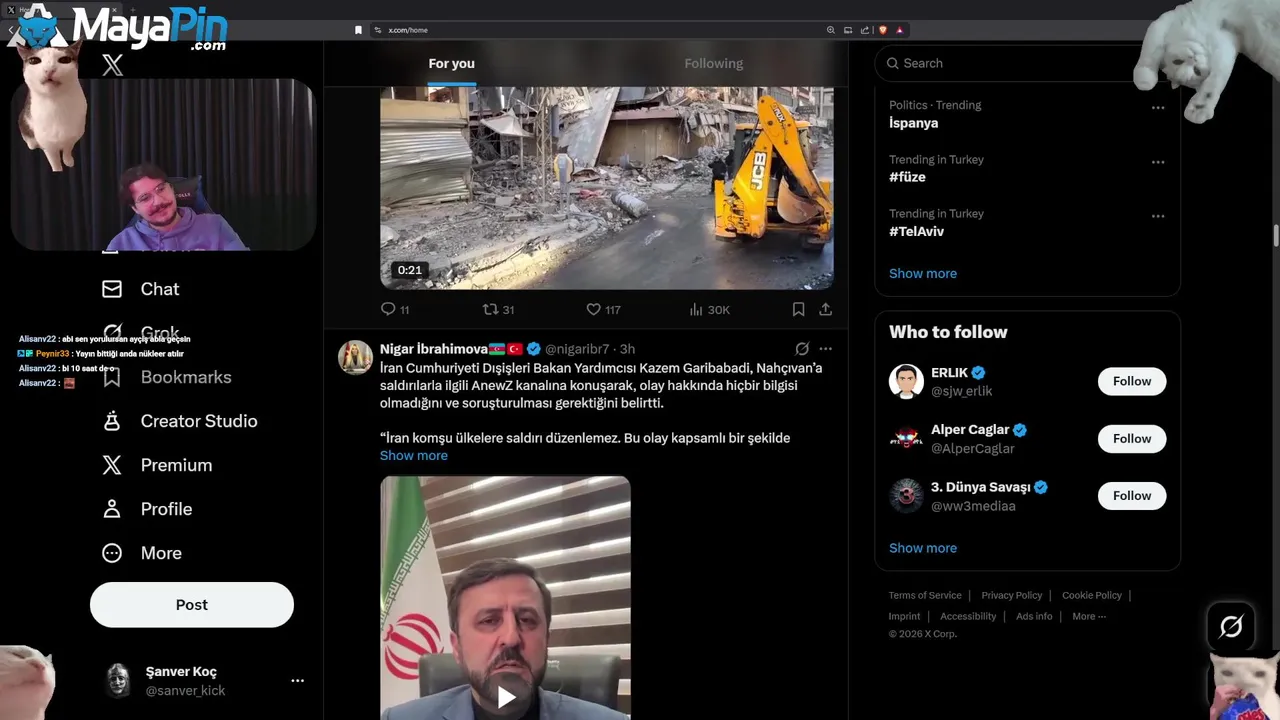Viewport: 1280px width, 720px height.
Task: Open the Cookie Policy link
Action: (1092, 595)
